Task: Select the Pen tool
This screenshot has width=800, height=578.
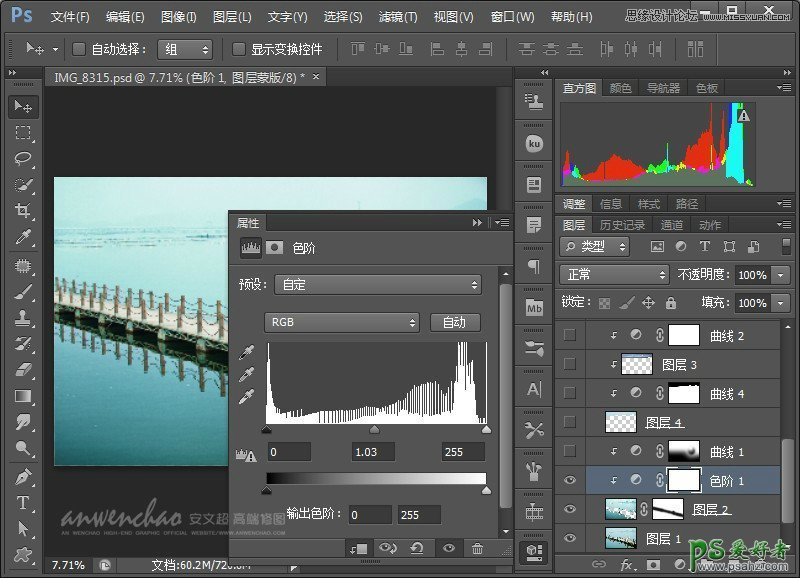Action: click(x=24, y=476)
